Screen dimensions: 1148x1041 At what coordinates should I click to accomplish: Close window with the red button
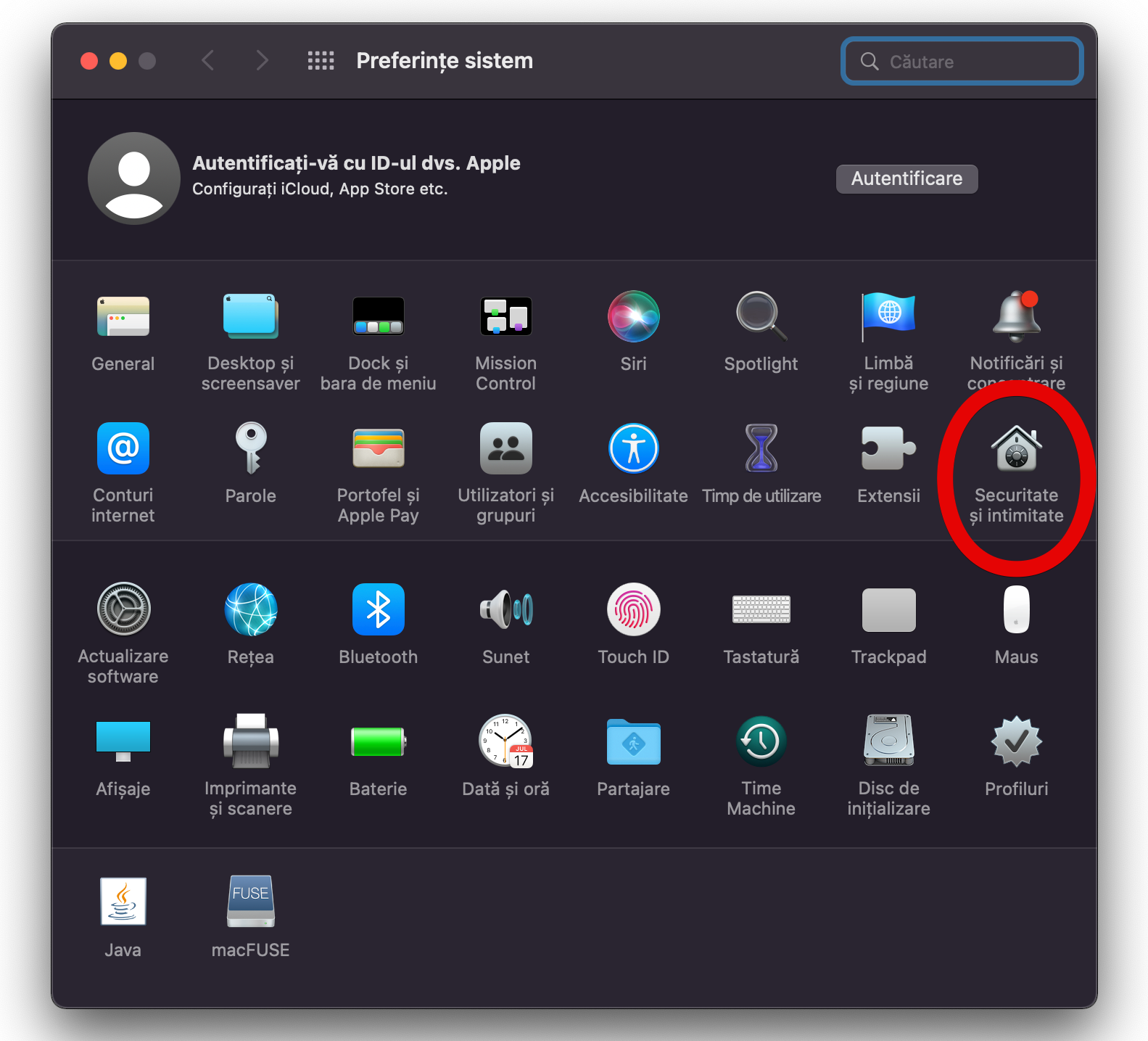click(x=89, y=61)
